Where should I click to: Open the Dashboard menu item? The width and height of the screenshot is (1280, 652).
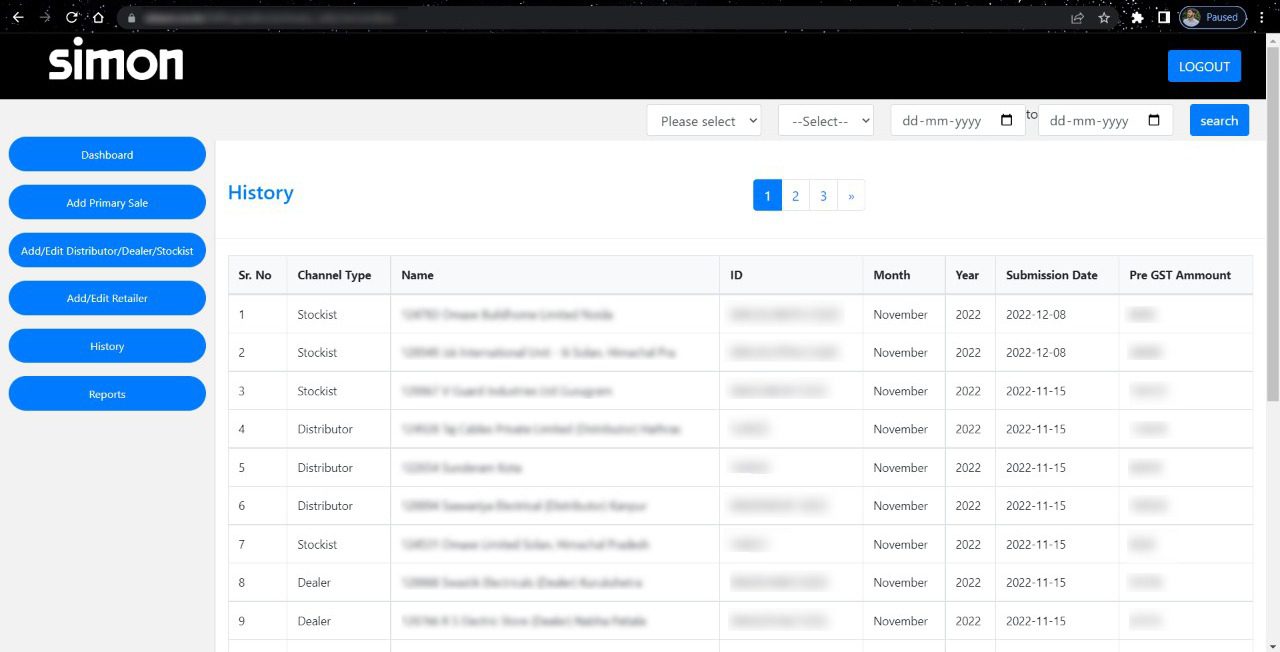click(x=107, y=155)
